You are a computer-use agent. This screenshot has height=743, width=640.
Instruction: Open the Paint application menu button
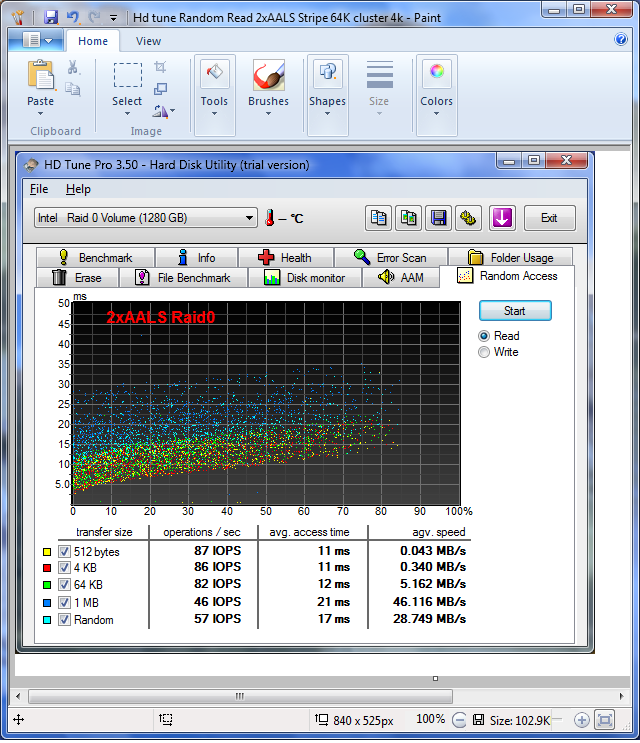pos(37,40)
